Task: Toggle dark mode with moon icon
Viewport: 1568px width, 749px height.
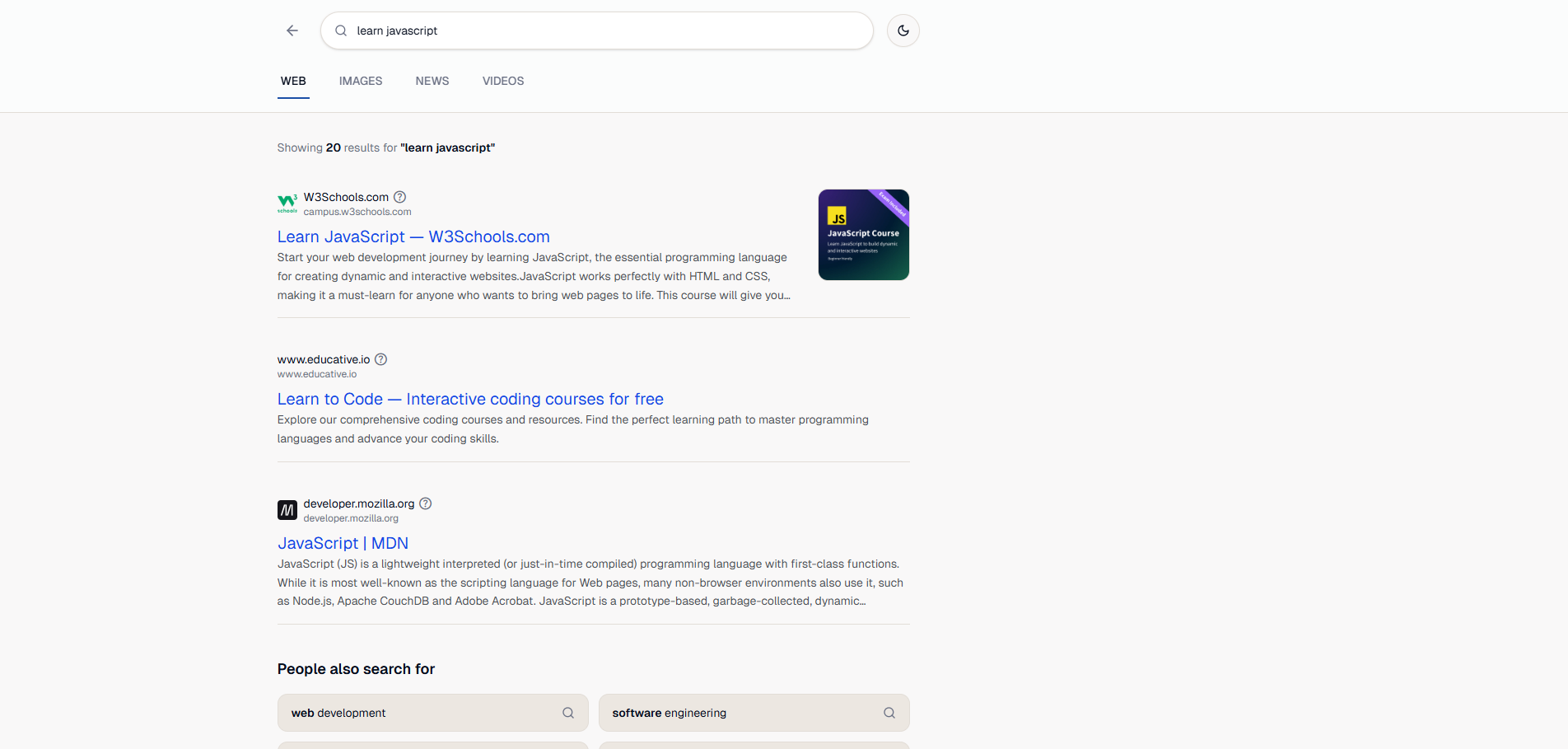Action: point(903,30)
